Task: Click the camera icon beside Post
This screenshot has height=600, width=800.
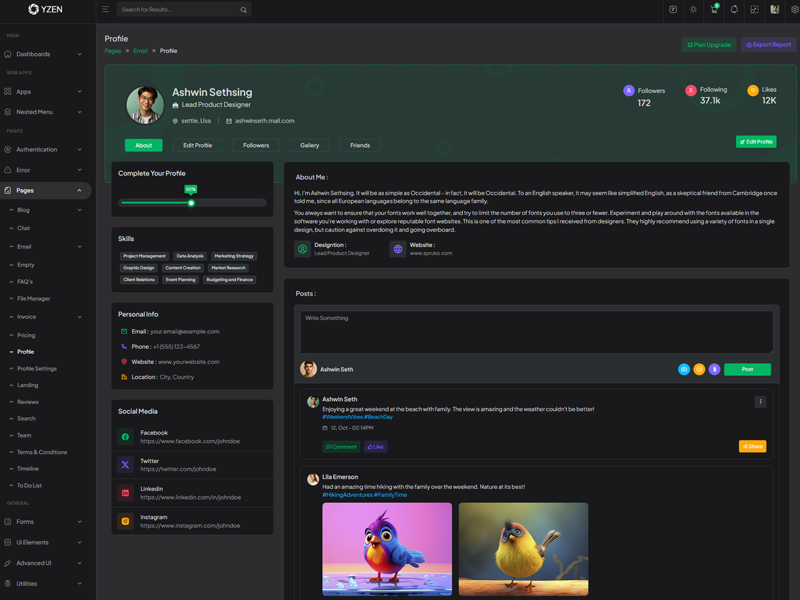Action: (x=684, y=369)
